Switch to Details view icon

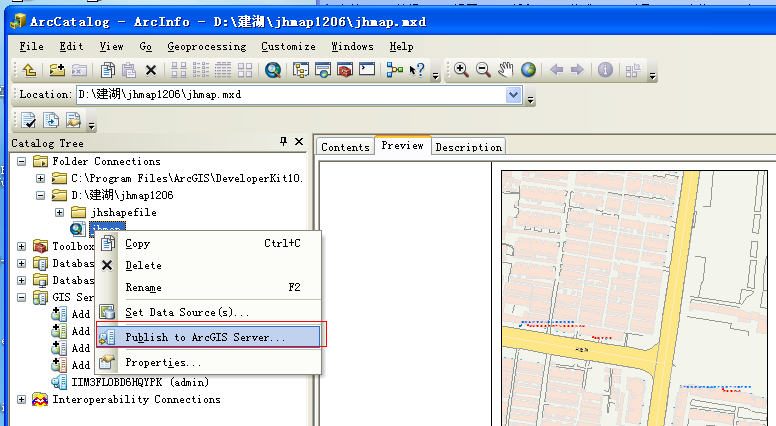(x=223, y=70)
